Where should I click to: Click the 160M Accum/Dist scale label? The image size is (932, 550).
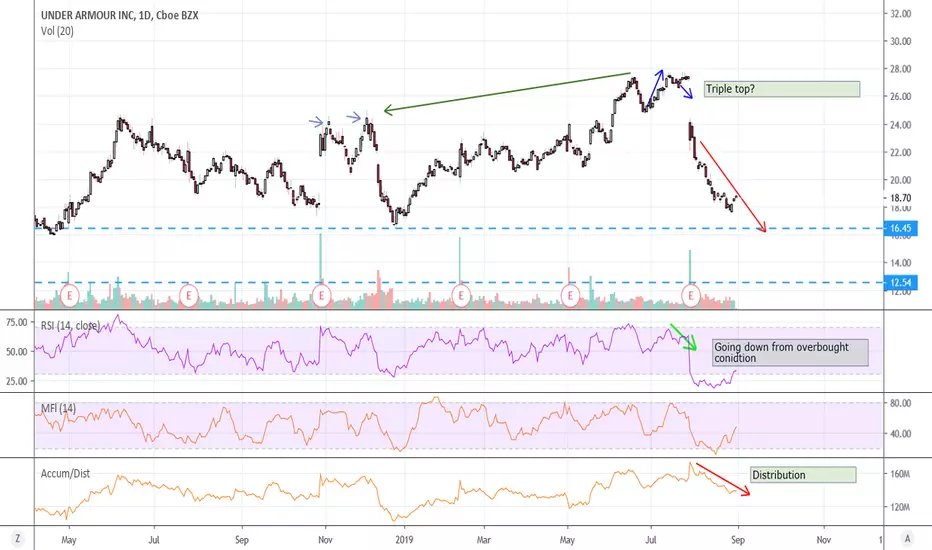tap(900, 474)
